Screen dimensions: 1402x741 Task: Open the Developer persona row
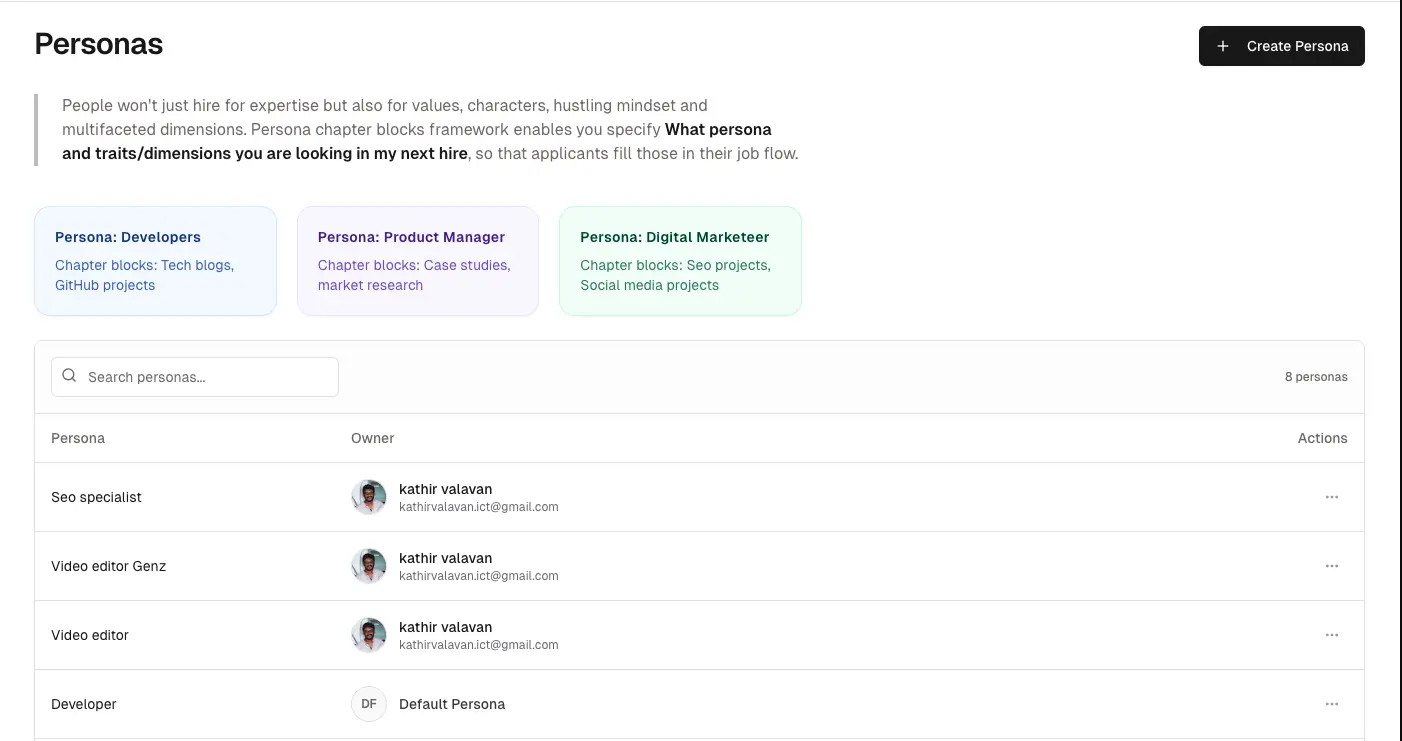pos(84,704)
